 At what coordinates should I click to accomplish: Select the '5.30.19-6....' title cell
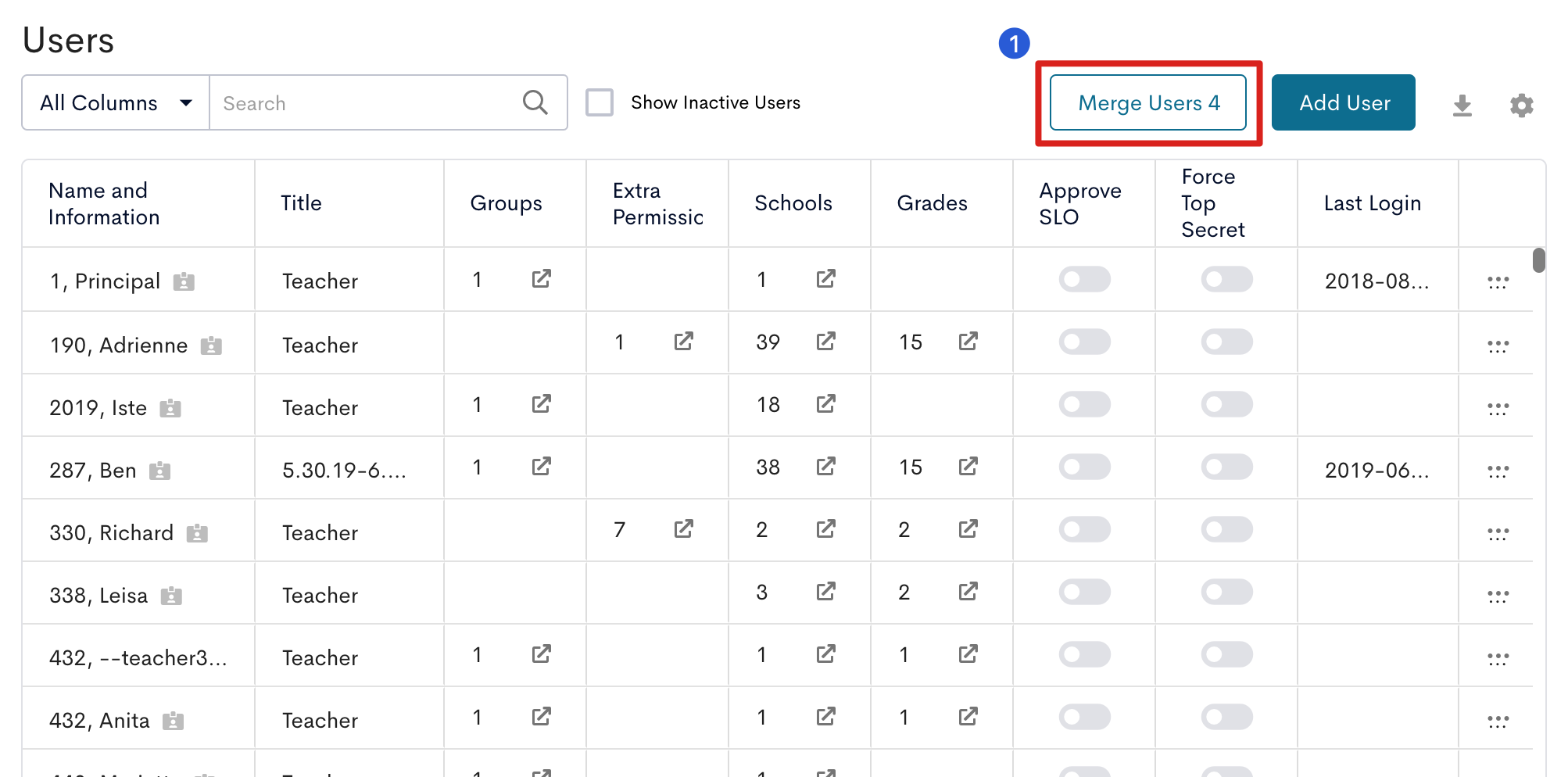pyautogui.click(x=349, y=467)
